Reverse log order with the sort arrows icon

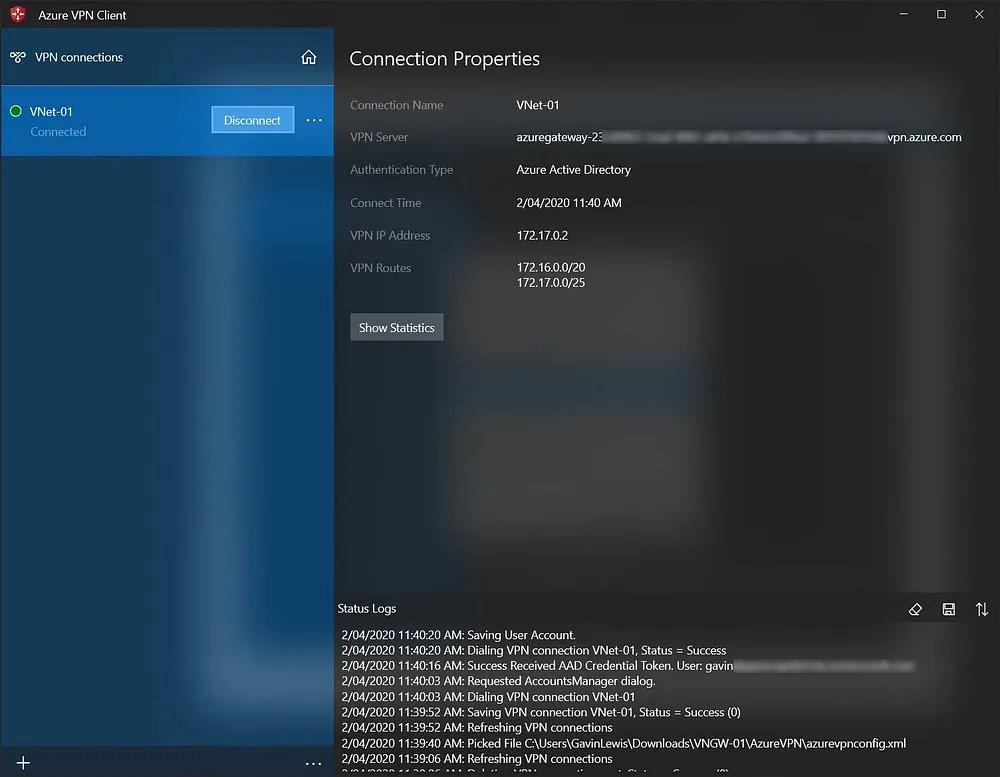[982, 609]
